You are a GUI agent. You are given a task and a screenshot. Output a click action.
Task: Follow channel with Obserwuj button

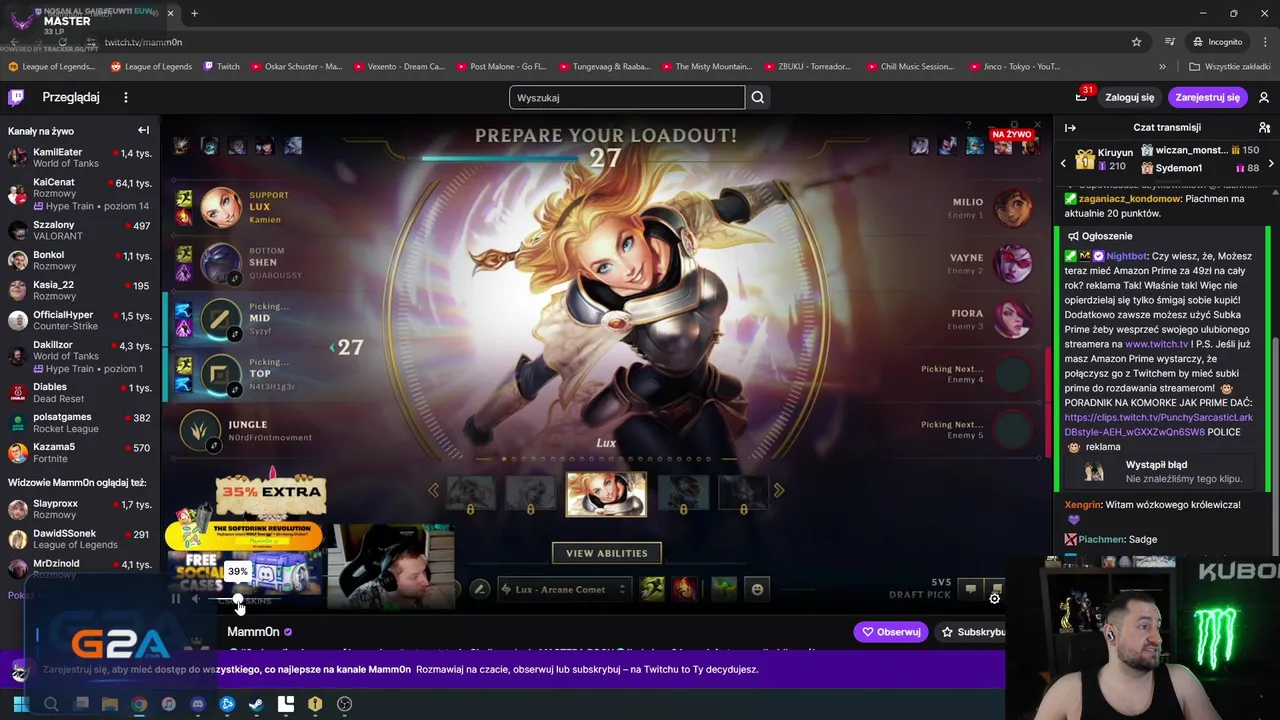[890, 632]
